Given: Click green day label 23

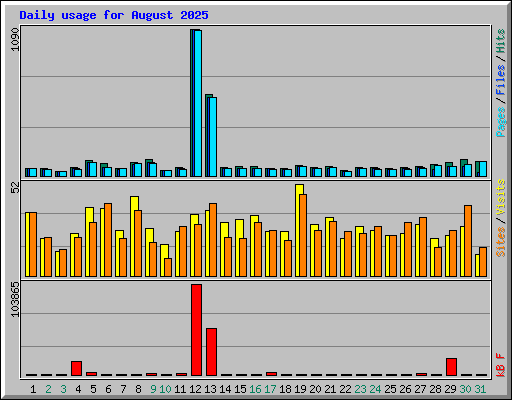Looking at the screenshot, I should point(360,389).
